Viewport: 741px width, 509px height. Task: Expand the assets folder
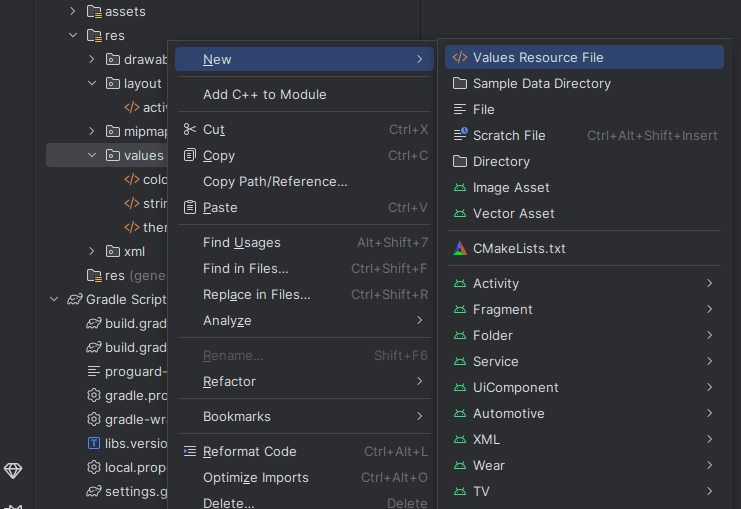tap(73, 11)
